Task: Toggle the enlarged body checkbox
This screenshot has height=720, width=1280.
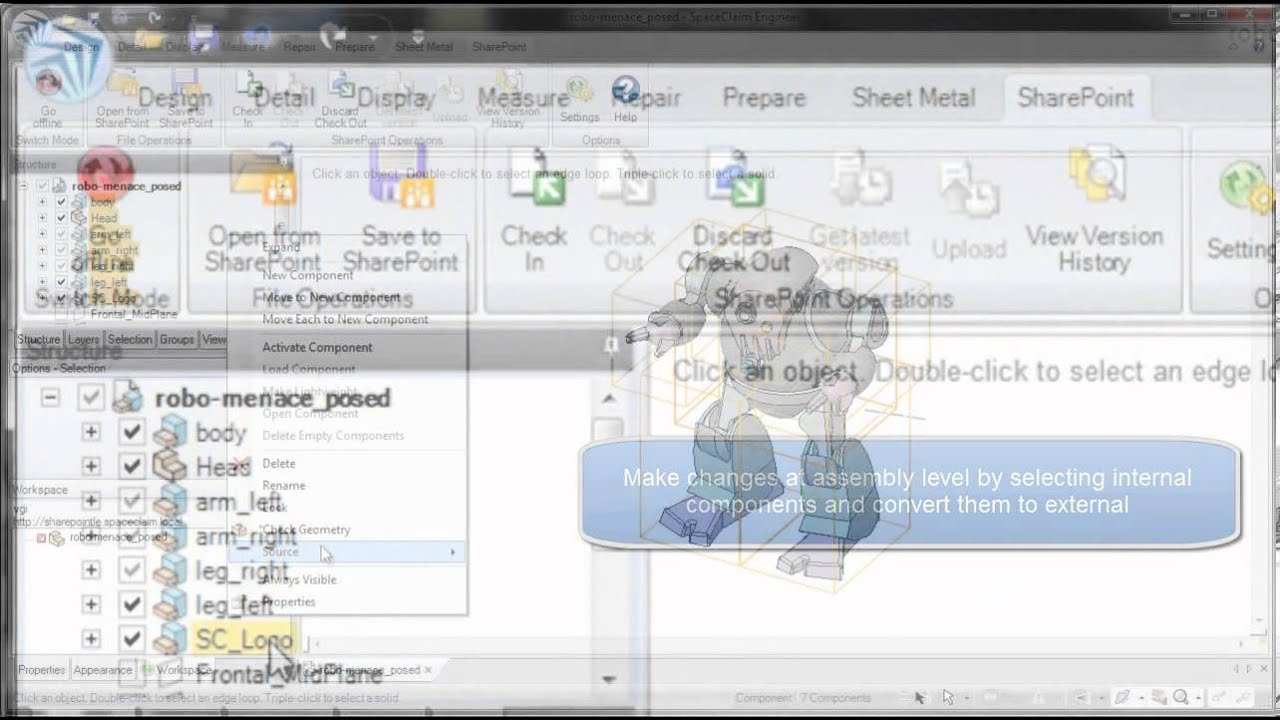Action: click(131, 433)
